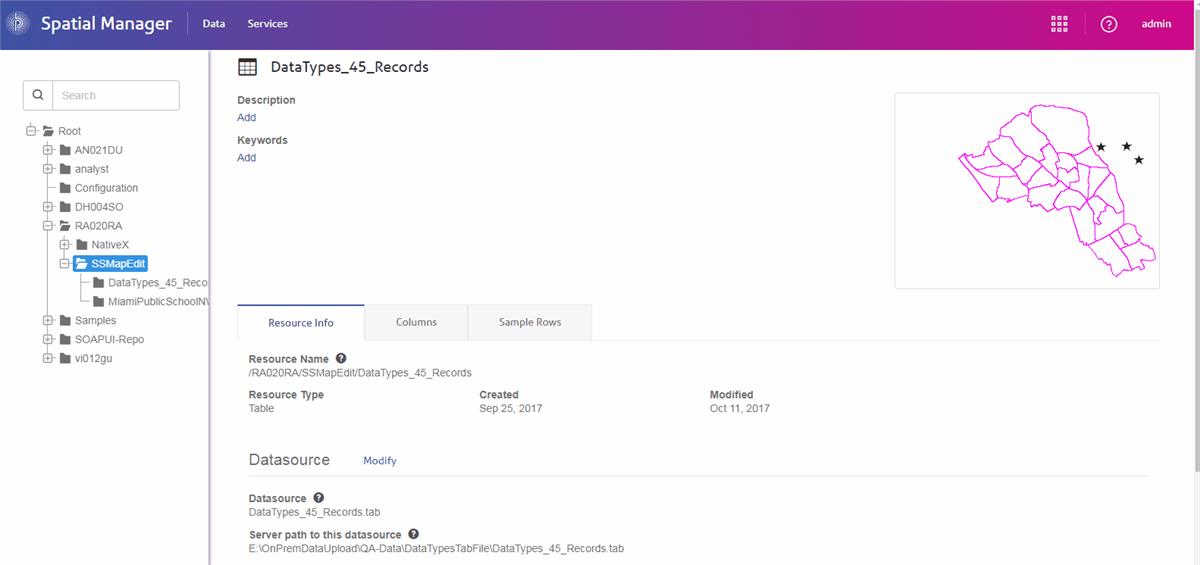Select the SSMapEdit tree item
Screen dimensions: 1200x565
point(111,264)
